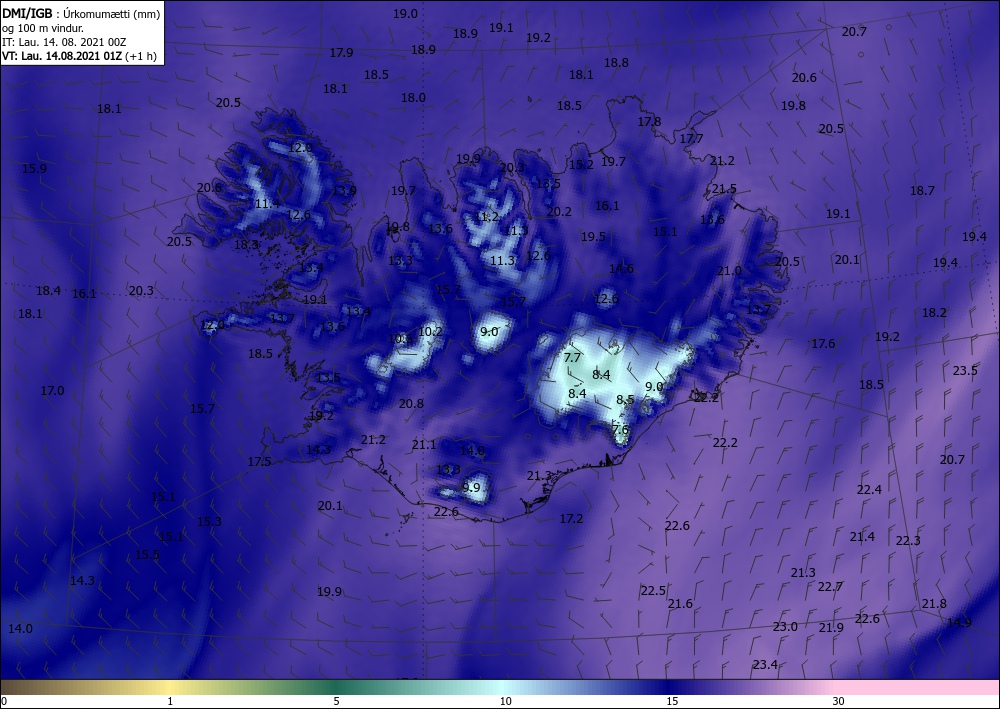1000x709 pixels.
Task: Click the map value 20.8
Action: coord(411,404)
